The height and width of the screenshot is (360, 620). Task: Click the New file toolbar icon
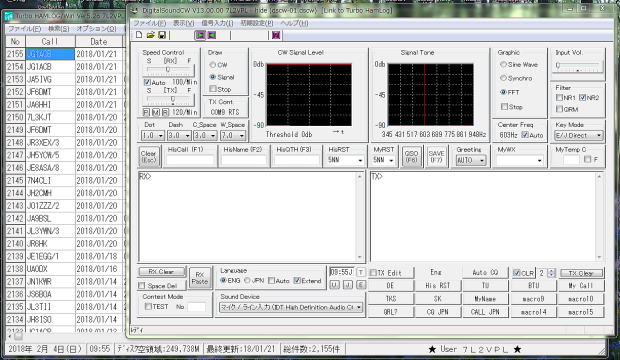tap(139, 35)
